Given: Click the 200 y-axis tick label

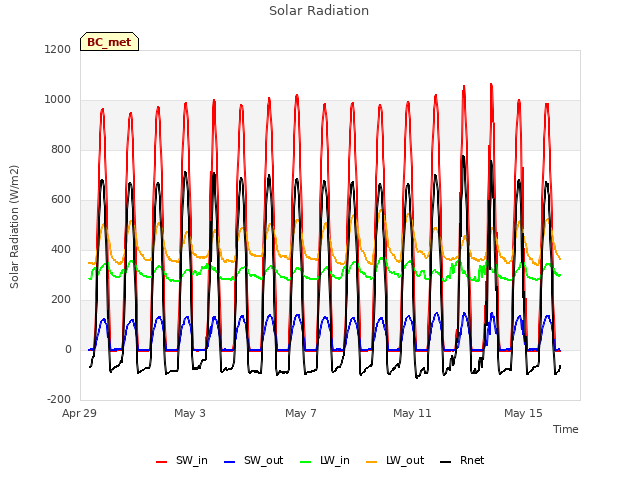Looking at the screenshot, I should point(61,300).
